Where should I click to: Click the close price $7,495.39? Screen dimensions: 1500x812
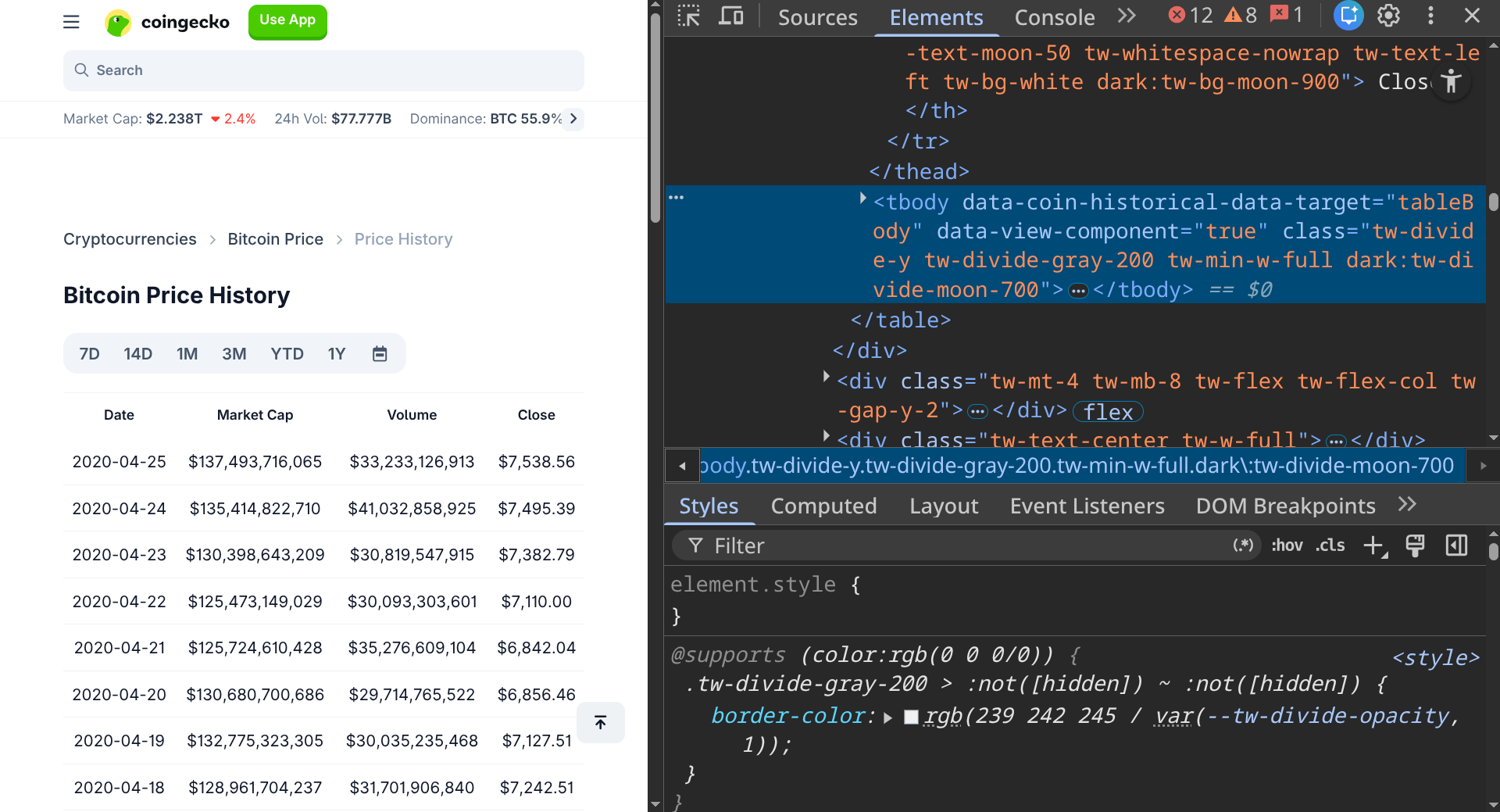tap(538, 509)
